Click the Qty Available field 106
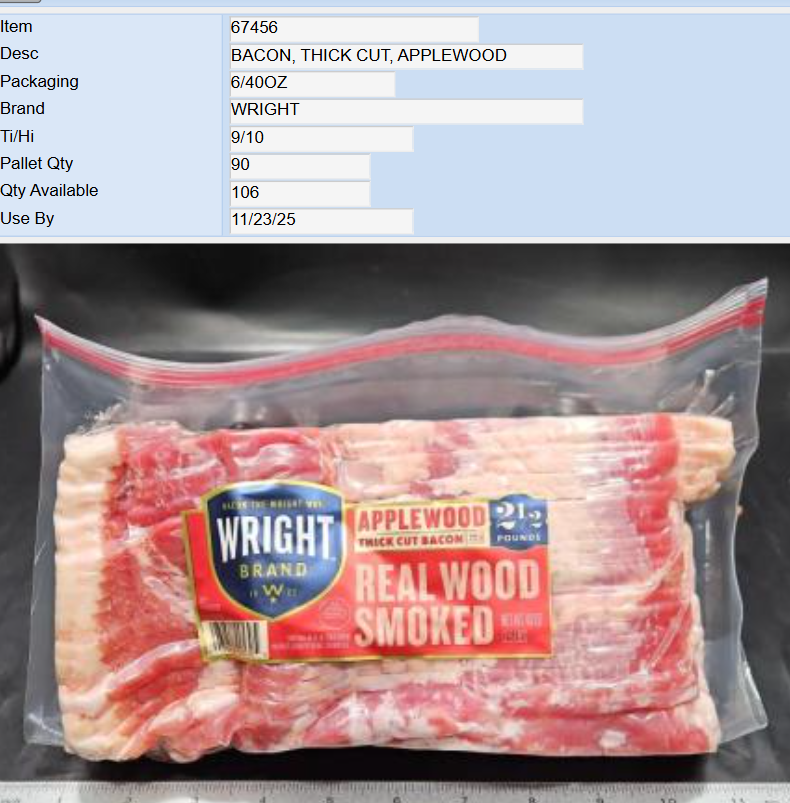The height and width of the screenshot is (803, 790). click(300, 194)
